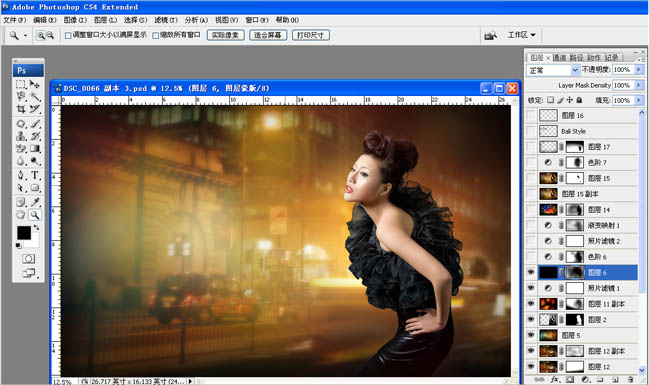Screen dimensions: 650x385
Task: Open the opacity slider arrow
Action: click(639, 70)
